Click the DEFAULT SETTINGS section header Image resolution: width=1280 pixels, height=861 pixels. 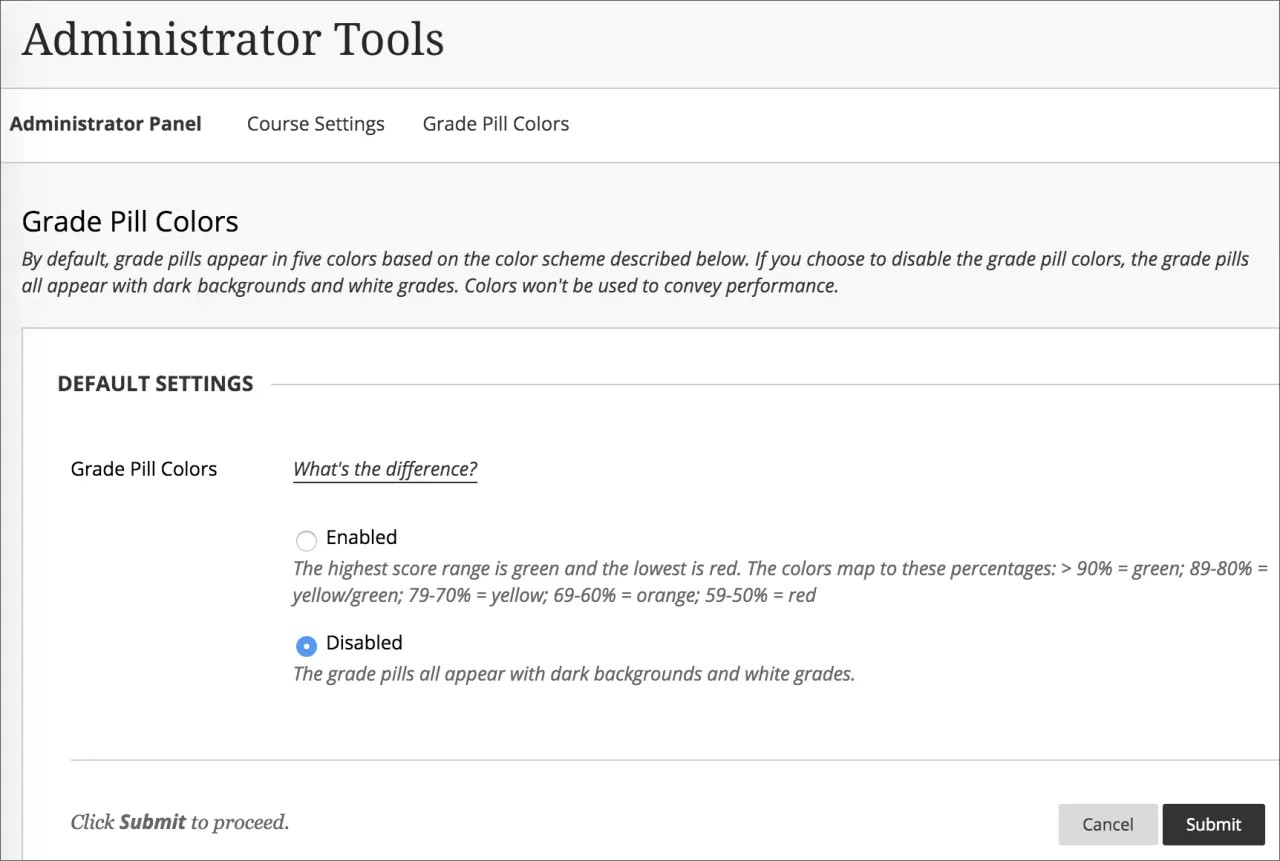tap(155, 384)
